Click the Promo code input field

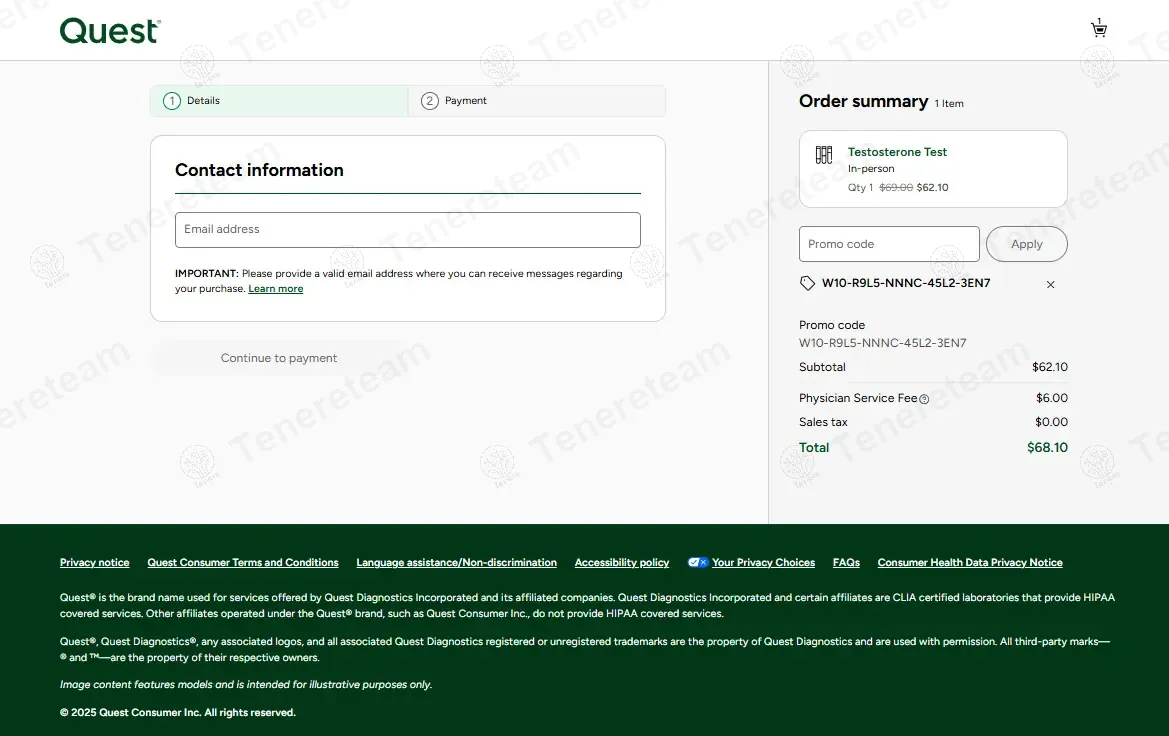(x=889, y=244)
